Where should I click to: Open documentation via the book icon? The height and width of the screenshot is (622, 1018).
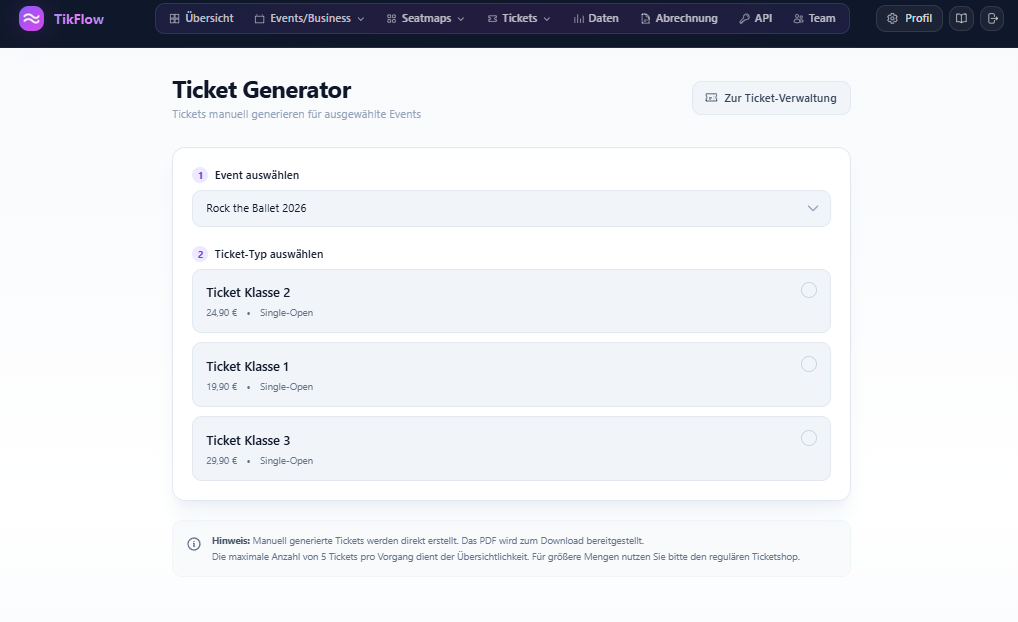[961, 18]
